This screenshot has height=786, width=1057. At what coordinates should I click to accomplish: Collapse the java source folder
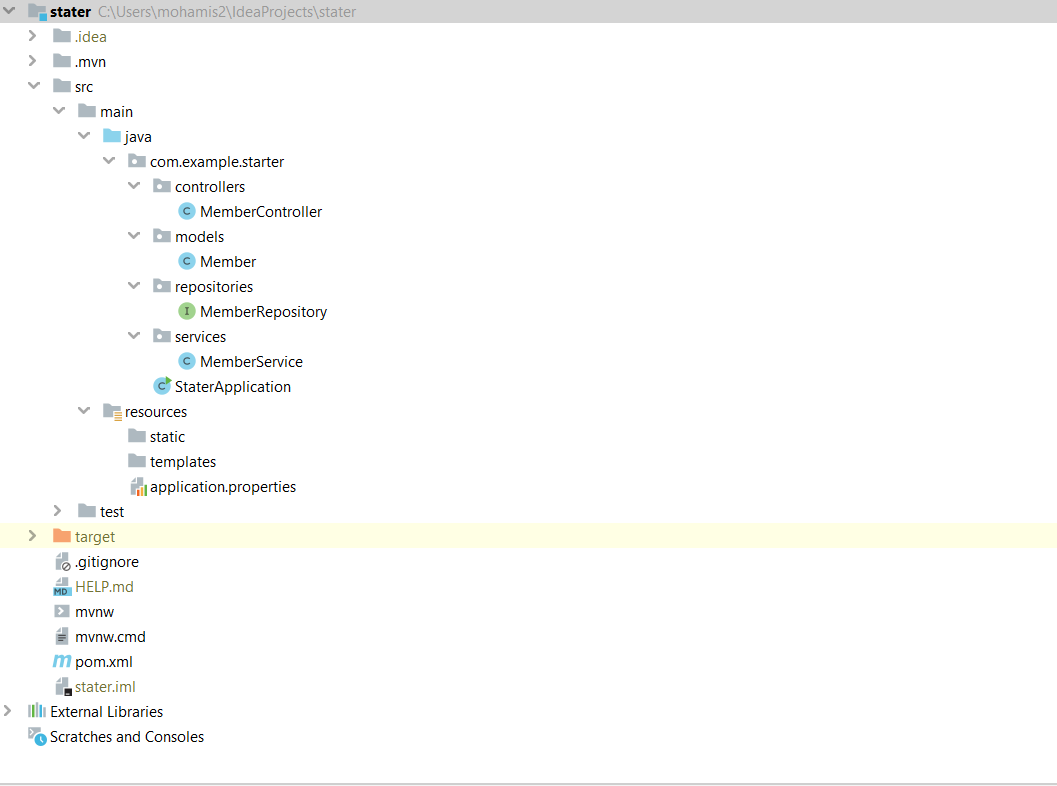click(x=84, y=135)
